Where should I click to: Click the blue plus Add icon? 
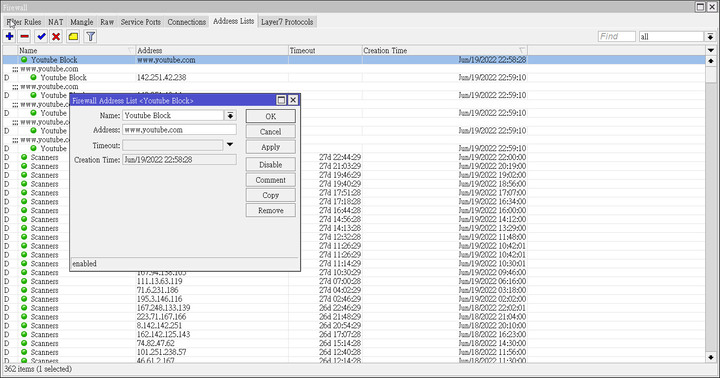[x=10, y=36]
